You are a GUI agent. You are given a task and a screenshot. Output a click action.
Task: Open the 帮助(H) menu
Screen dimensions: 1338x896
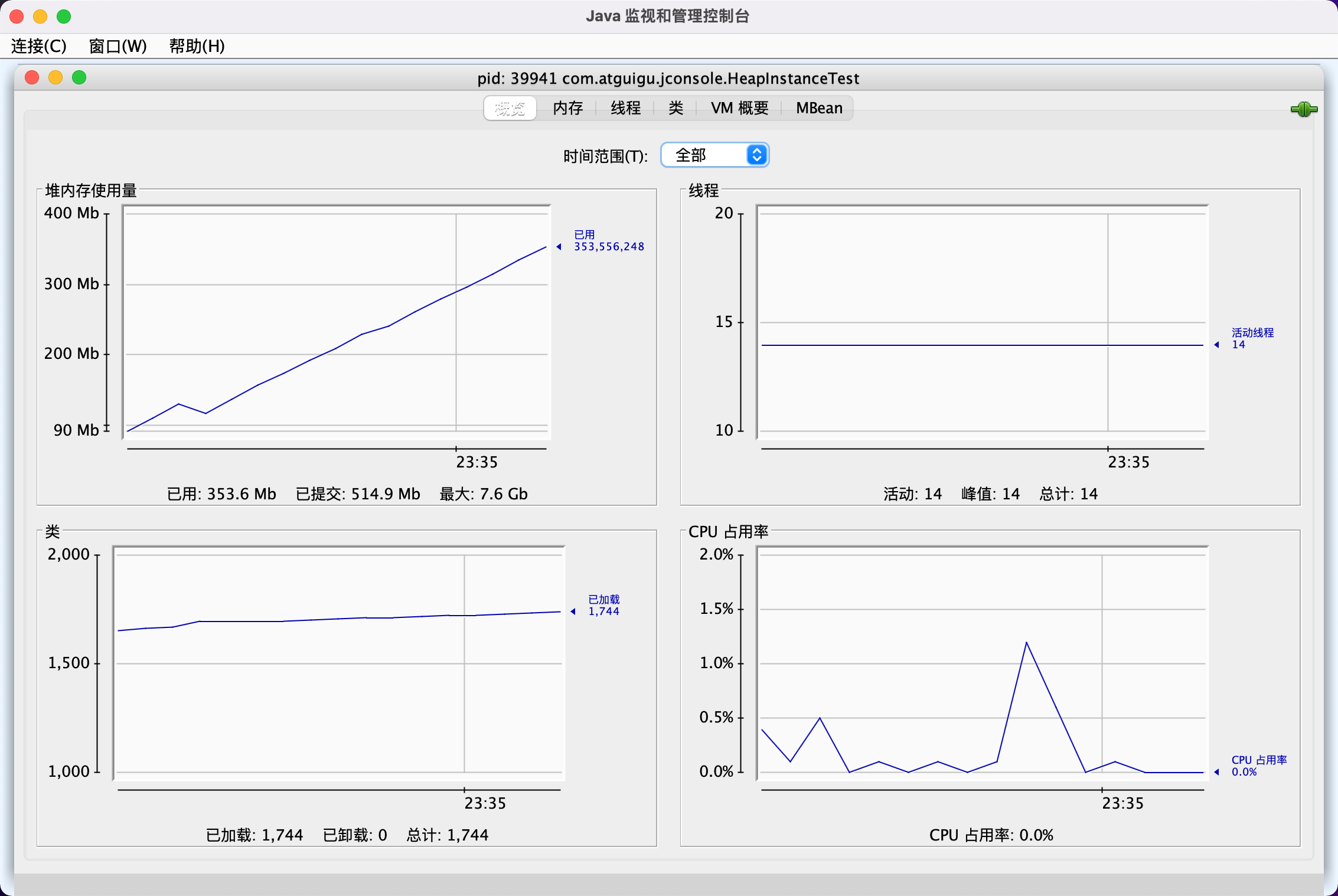[197, 46]
